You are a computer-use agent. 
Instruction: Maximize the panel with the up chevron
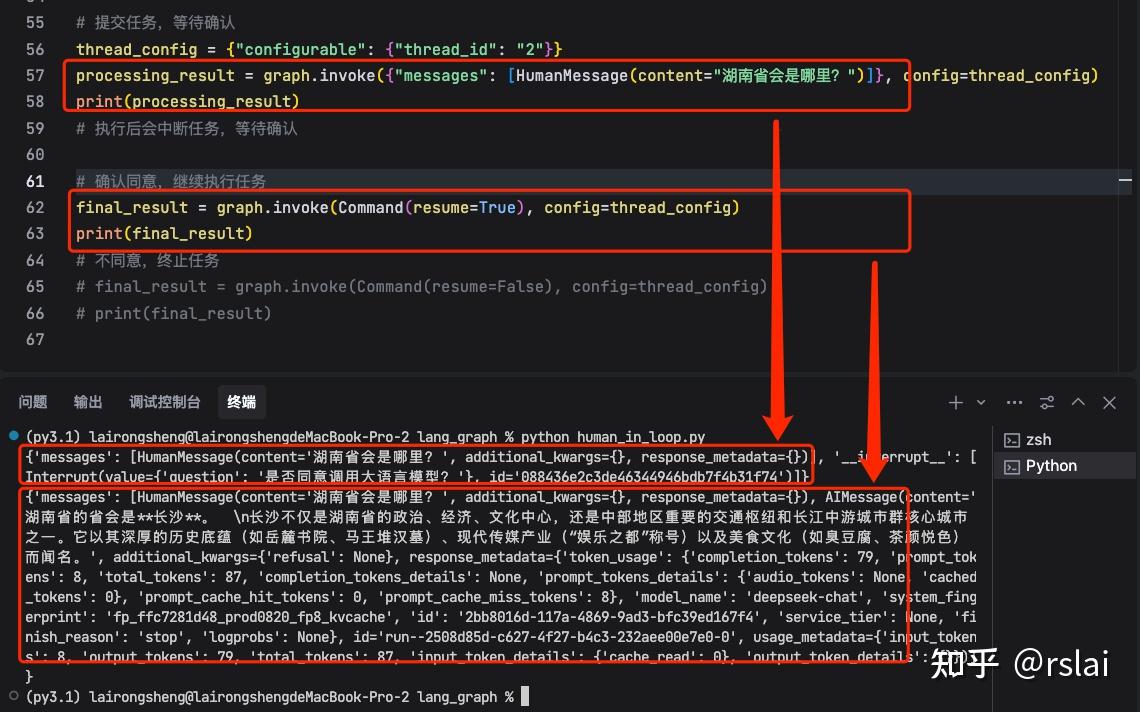coord(1078,401)
